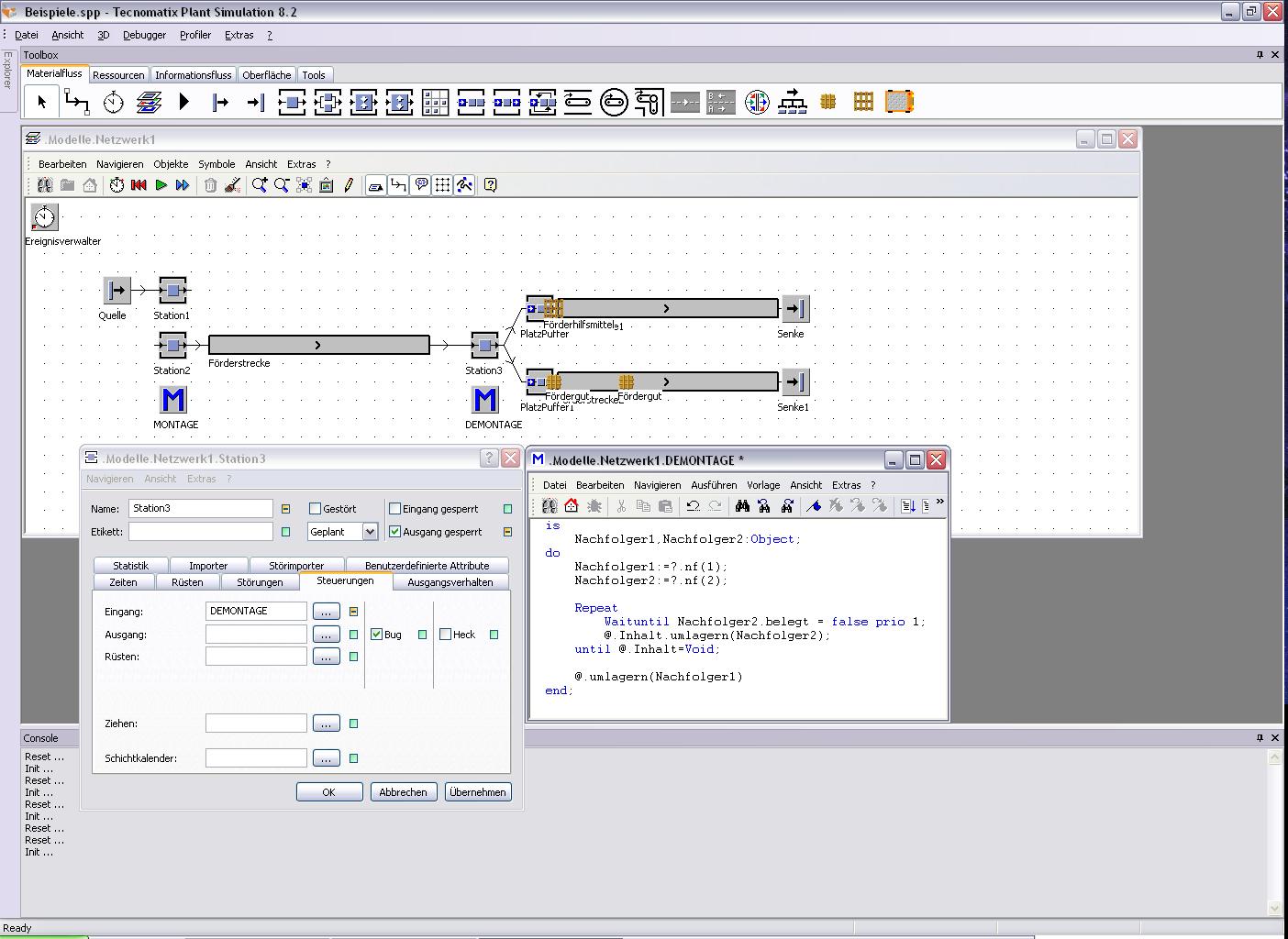Click into the Etikett input field

[201, 531]
